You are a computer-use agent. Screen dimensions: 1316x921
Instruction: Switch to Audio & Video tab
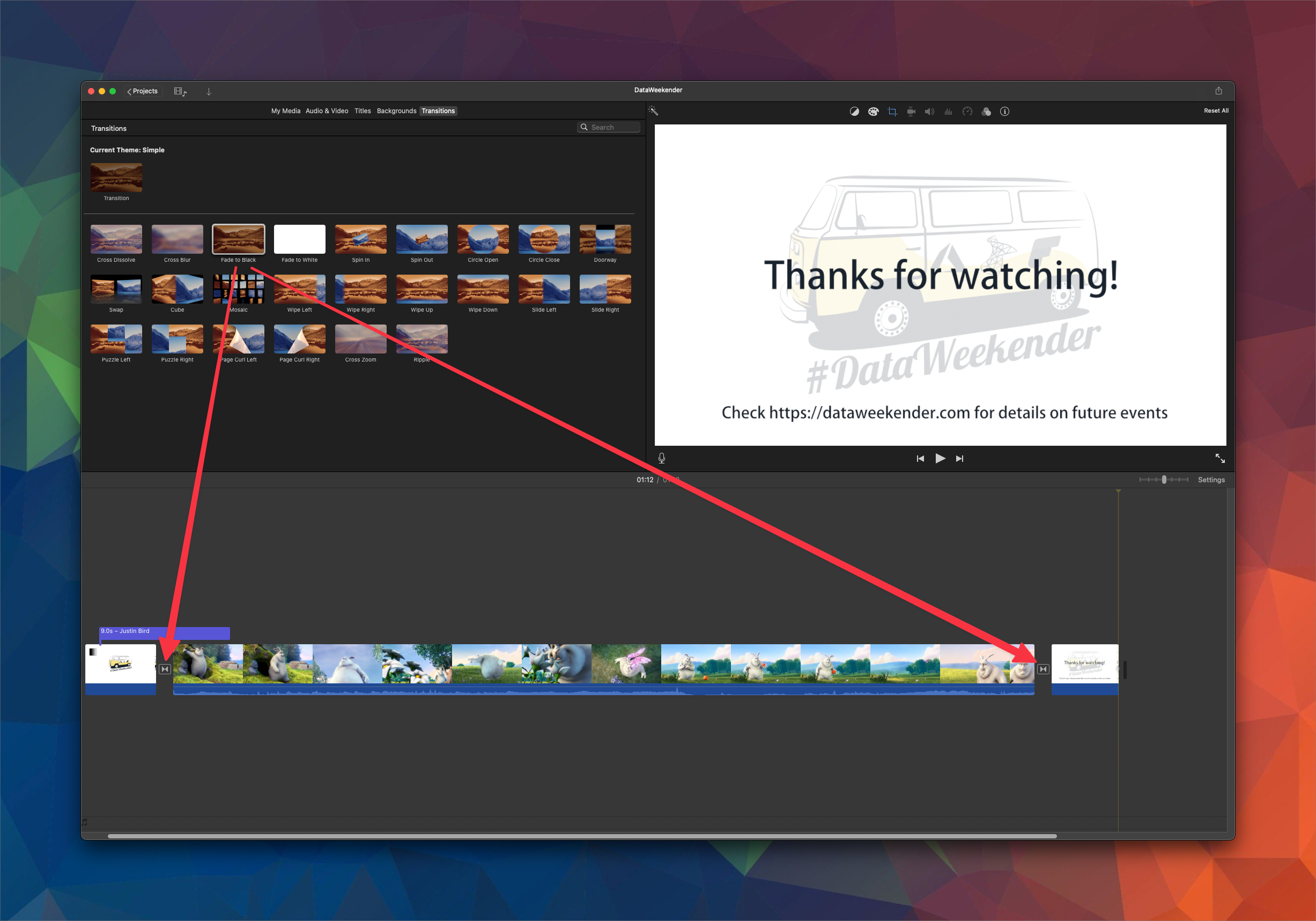327,110
